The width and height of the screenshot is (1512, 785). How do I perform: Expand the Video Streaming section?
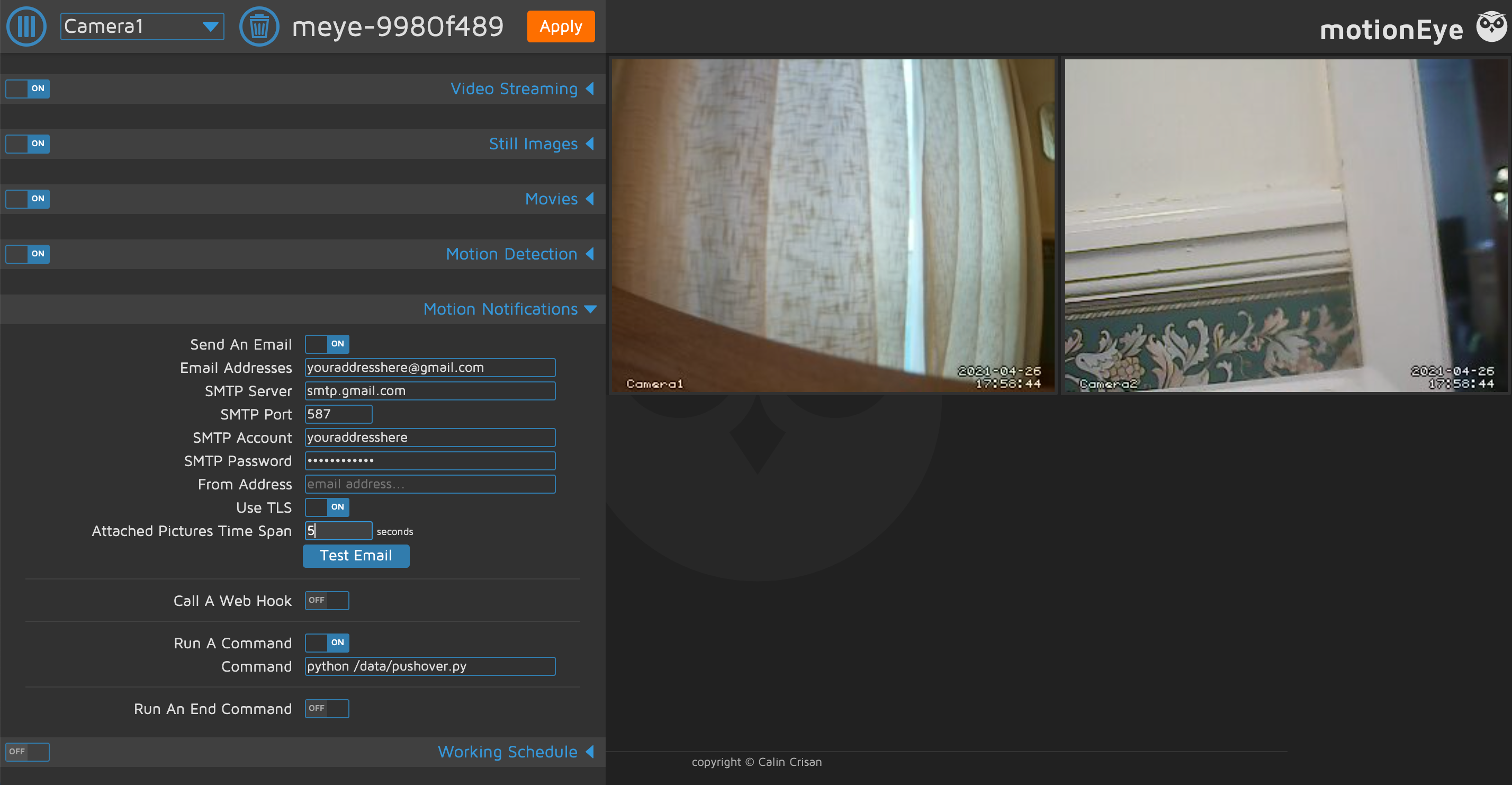pyautogui.click(x=515, y=89)
